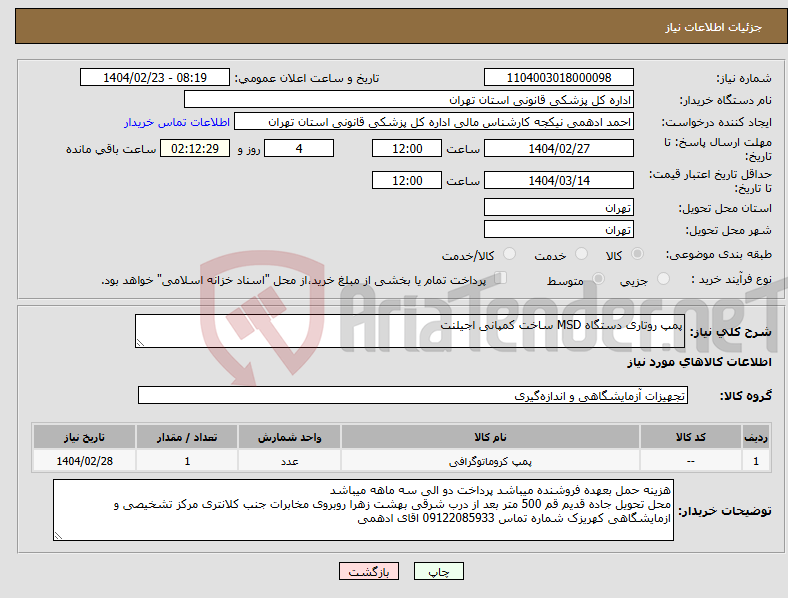This screenshot has width=788, height=598.
Task: Click the تاریخ نیاز column header
Action: click(84, 437)
